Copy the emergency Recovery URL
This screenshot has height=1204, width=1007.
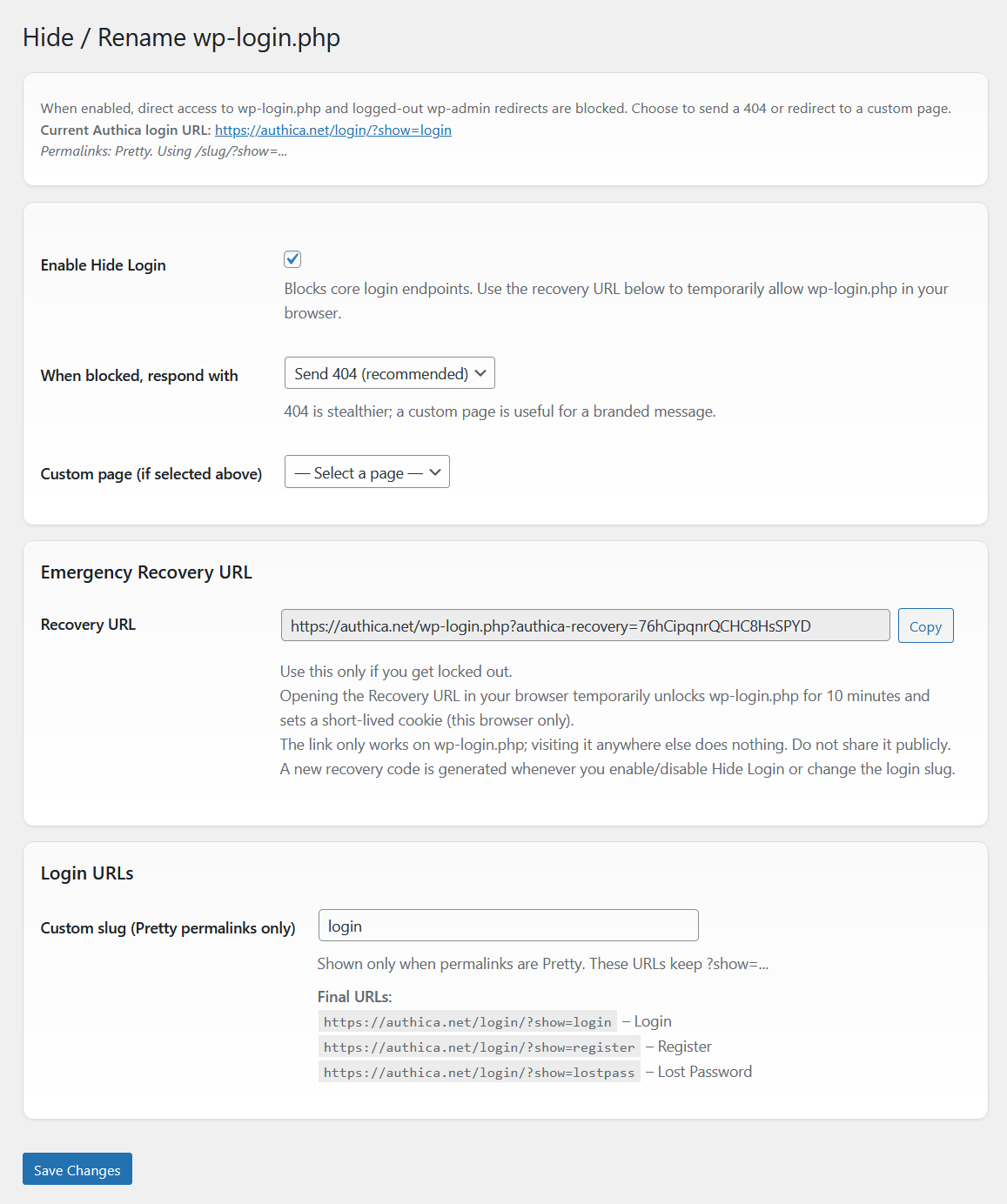[x=925, y=625]
